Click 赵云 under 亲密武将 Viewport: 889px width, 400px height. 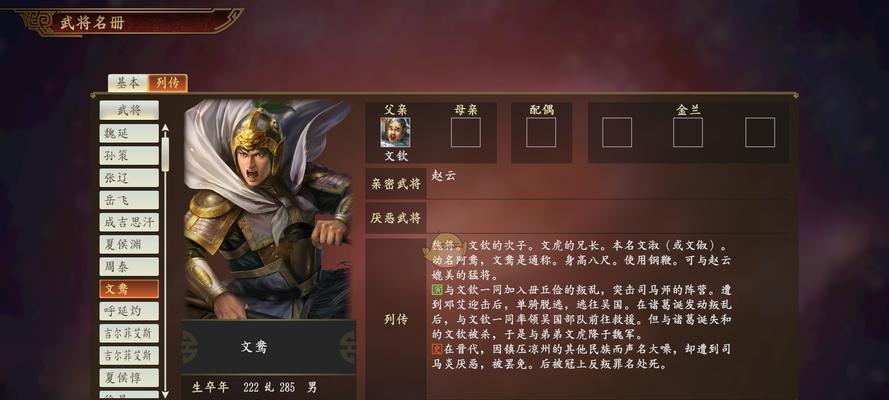pyautogui.click(x=443, y=176)
